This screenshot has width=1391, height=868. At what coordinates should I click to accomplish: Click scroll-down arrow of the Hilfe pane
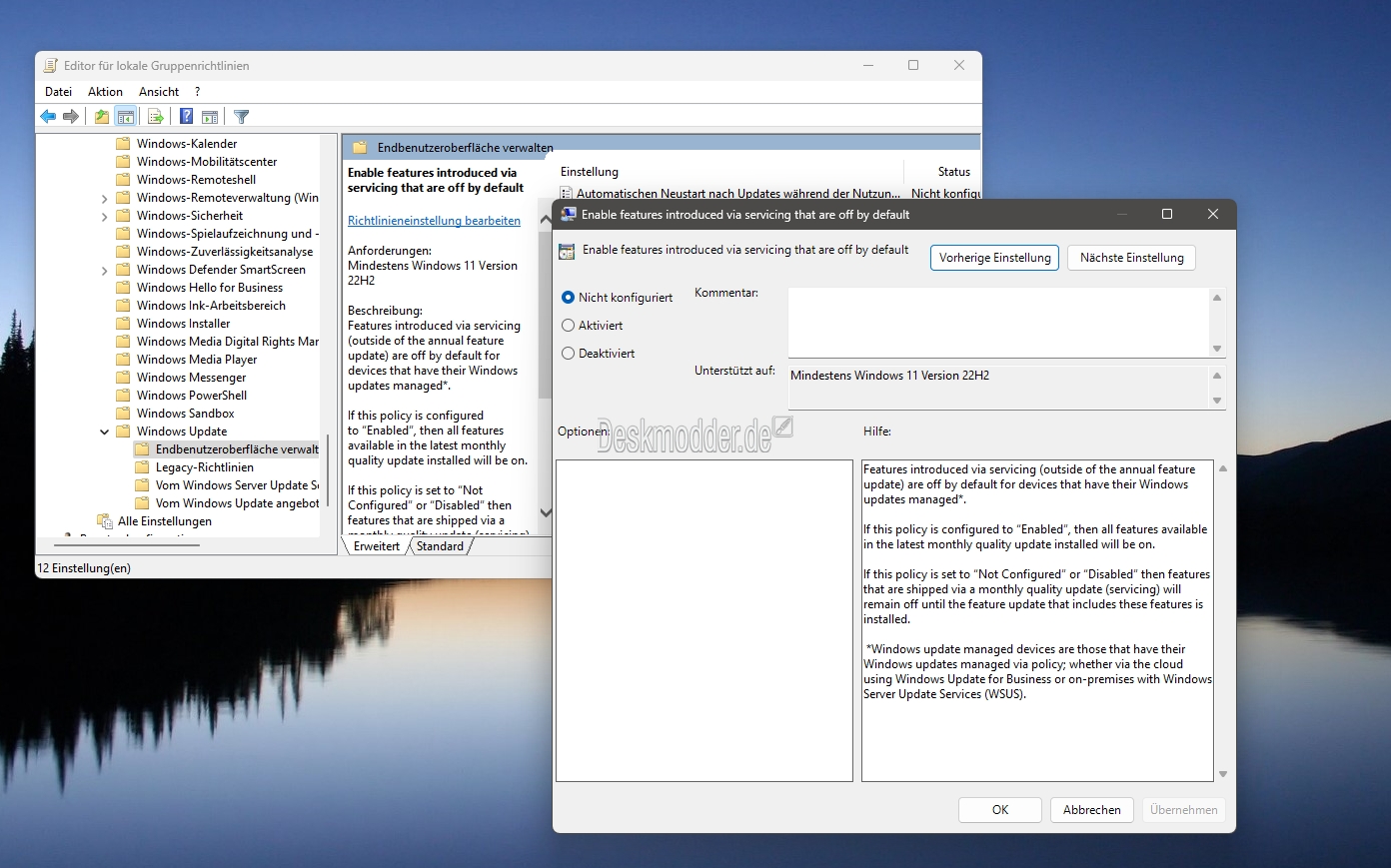click(x=1223, y=774)
